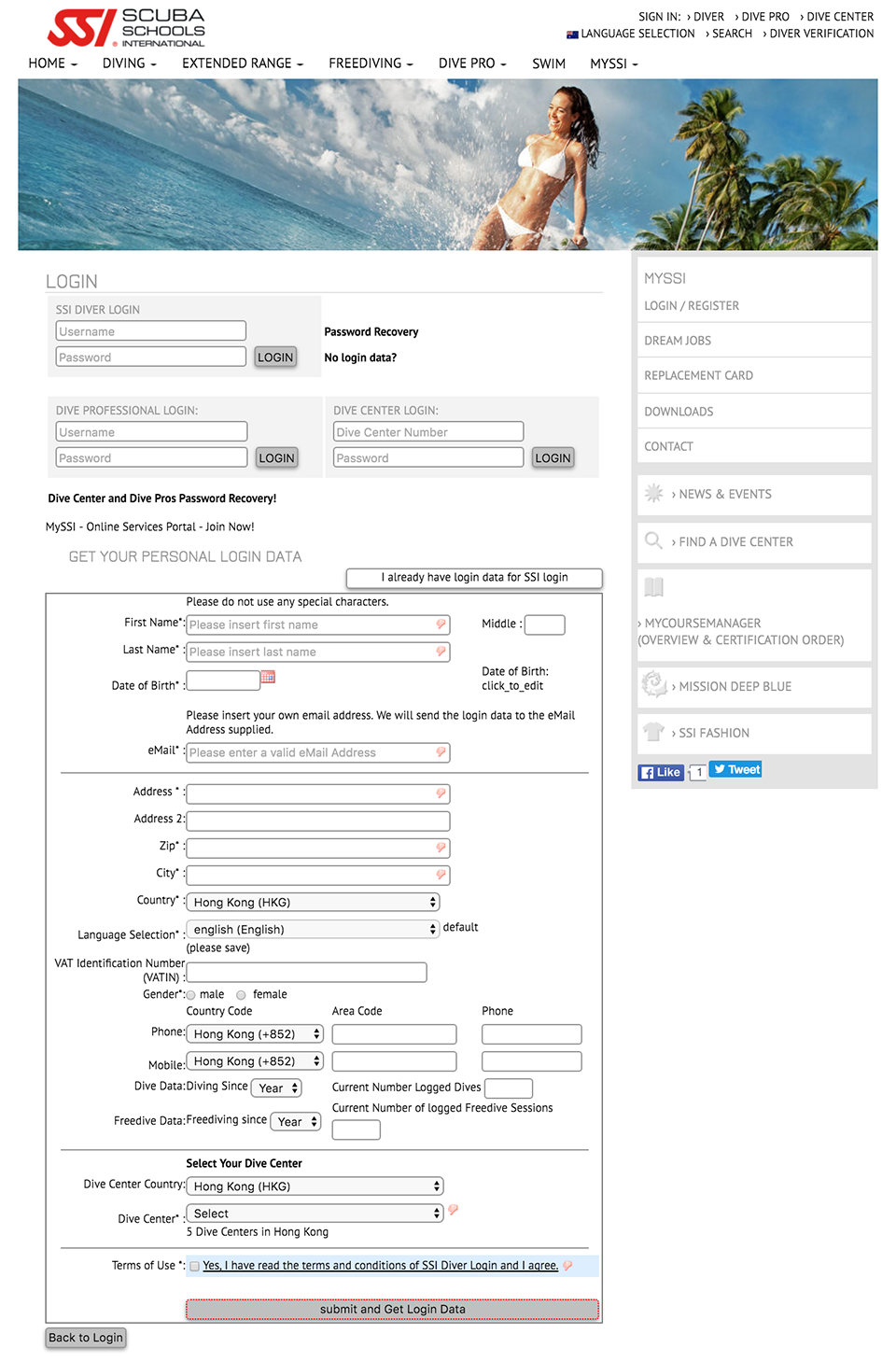Screen dimensions: 896x1361
Task: Open the Freediving since Year dropdown
Action: (x=296, y=1121)
